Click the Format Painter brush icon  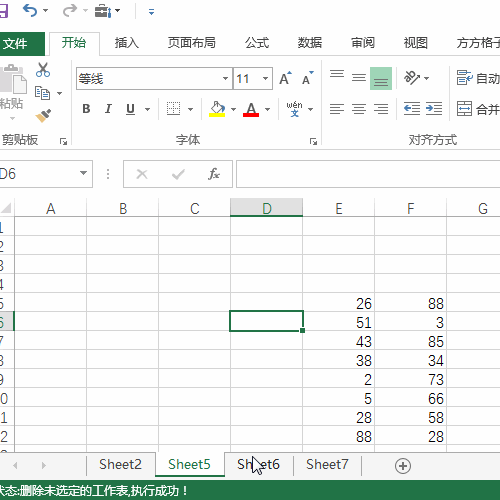43,116
